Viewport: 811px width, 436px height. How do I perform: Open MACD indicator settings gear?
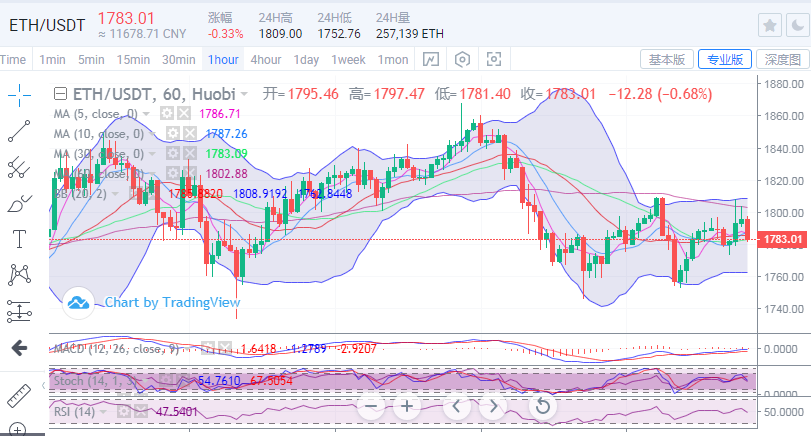[207, 348]
